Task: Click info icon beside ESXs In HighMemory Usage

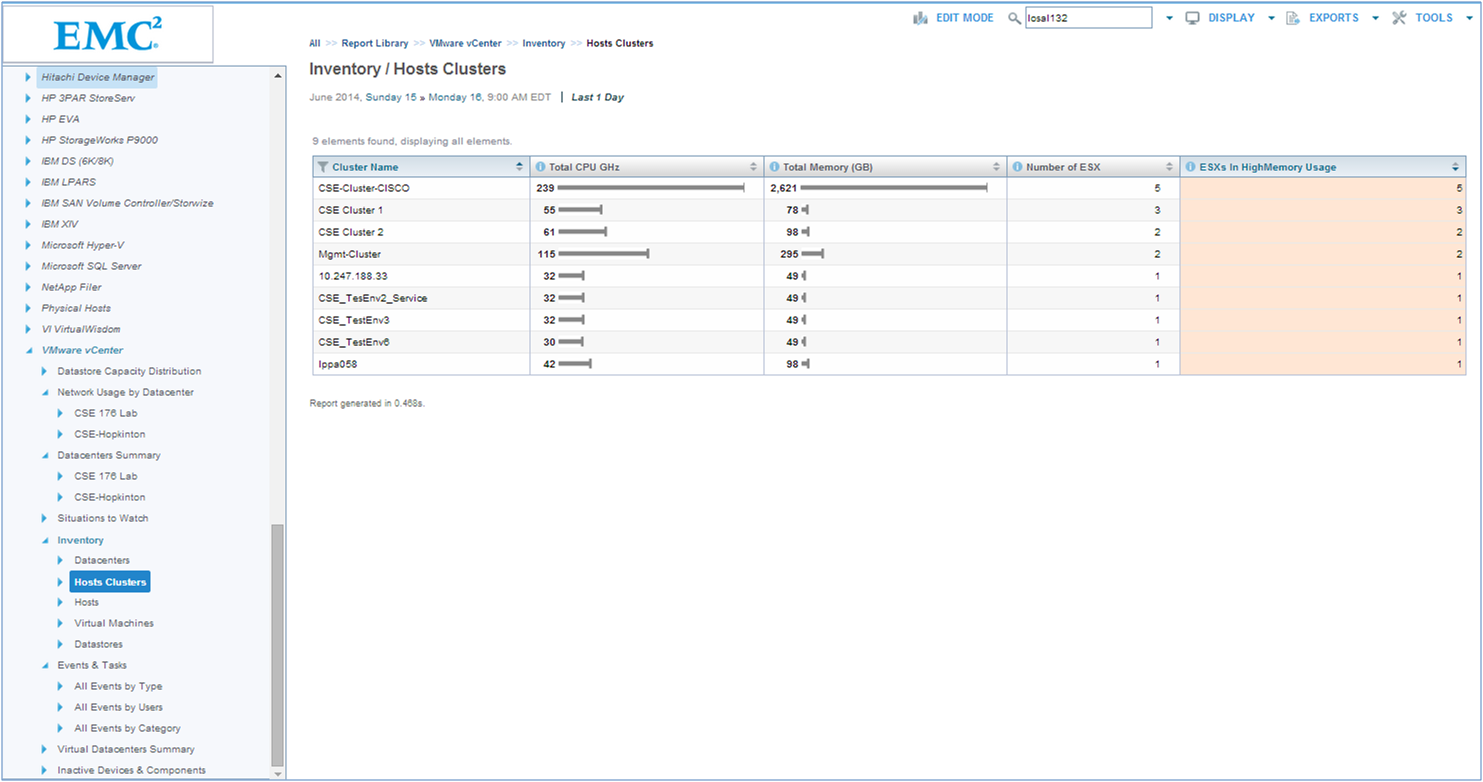Action: tap(1191, 167)
